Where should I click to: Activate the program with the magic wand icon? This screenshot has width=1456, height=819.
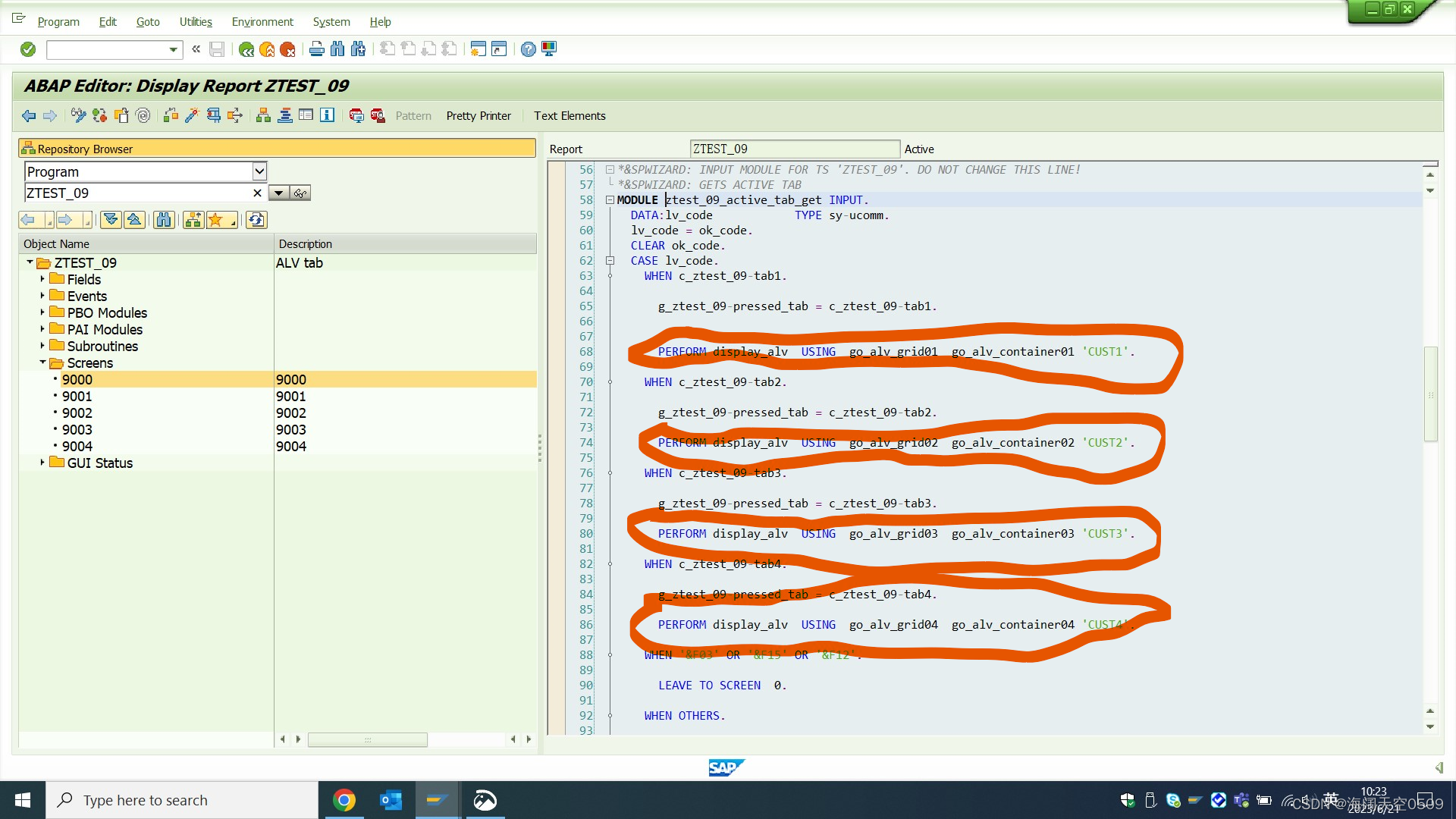(190, 115)
